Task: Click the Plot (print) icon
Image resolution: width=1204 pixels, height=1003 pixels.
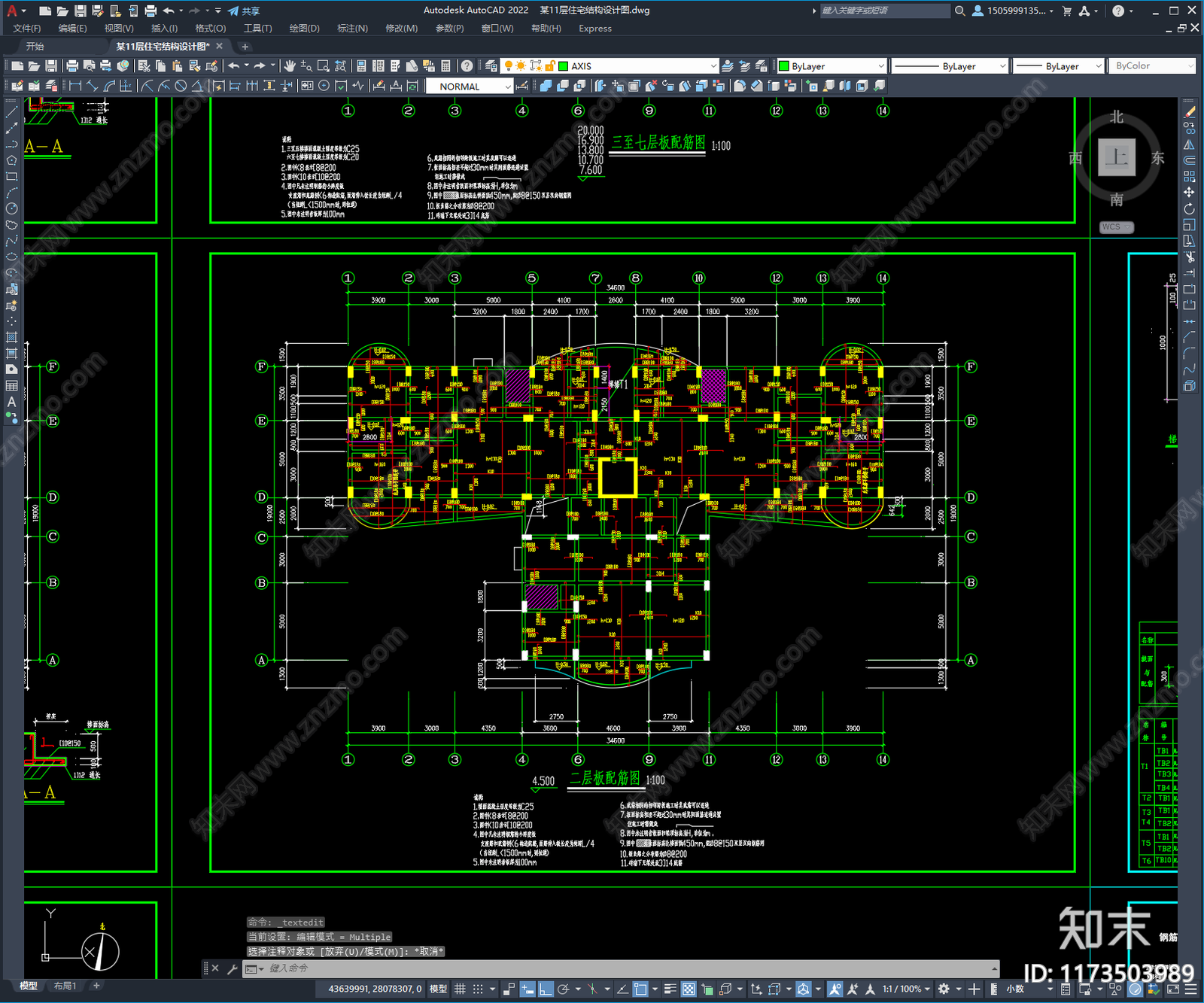Action: 72,66
